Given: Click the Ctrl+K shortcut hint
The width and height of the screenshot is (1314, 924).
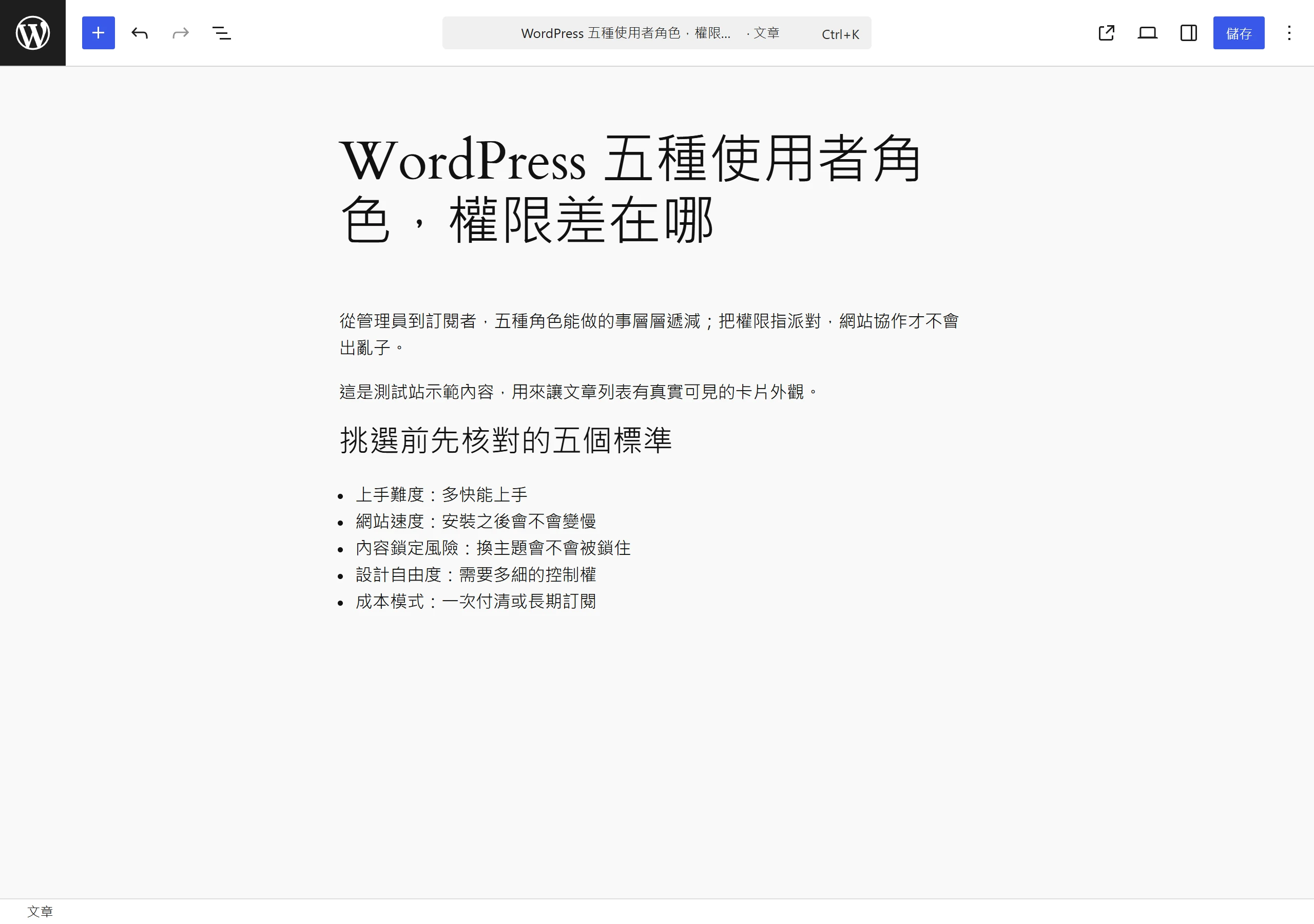Looking at the screenshot, I should [x=840, y=34].
